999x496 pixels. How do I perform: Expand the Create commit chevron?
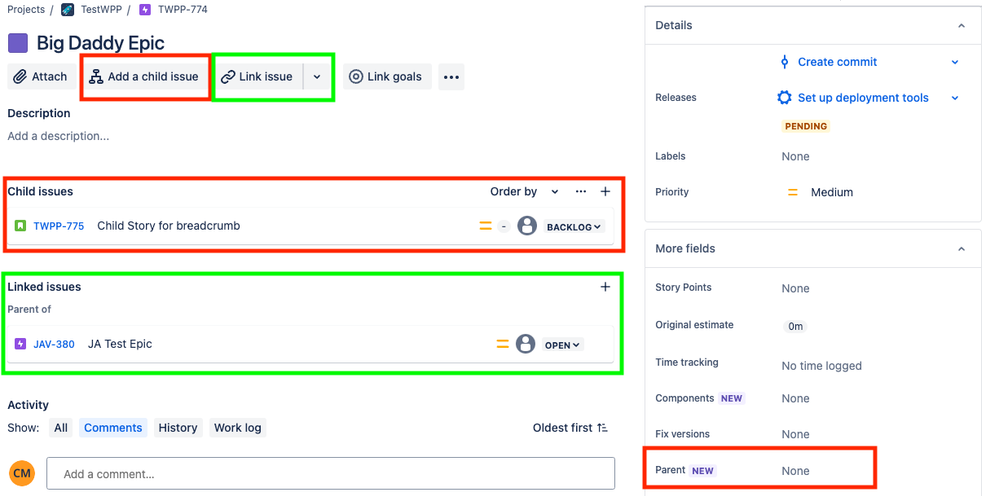[x=954, y=62]
